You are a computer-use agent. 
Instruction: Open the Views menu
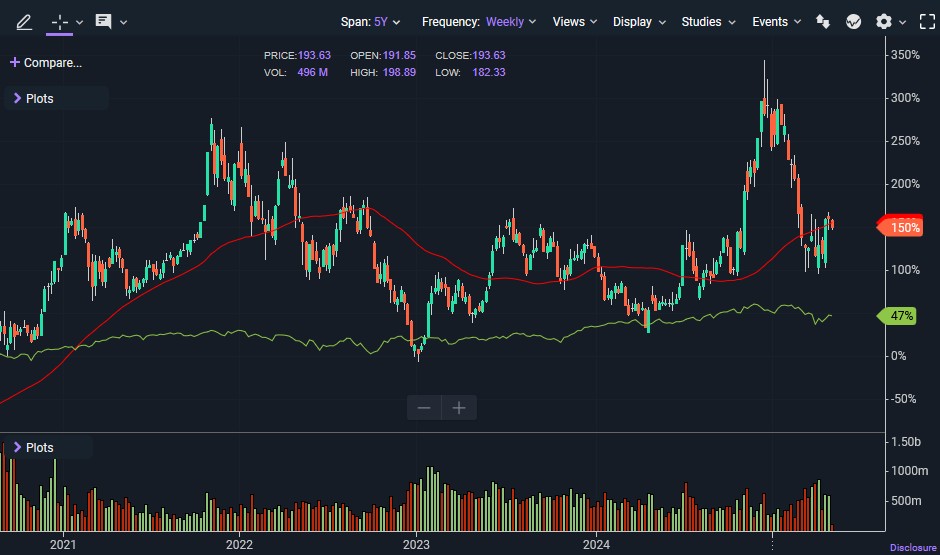click(x=575, y=21)
